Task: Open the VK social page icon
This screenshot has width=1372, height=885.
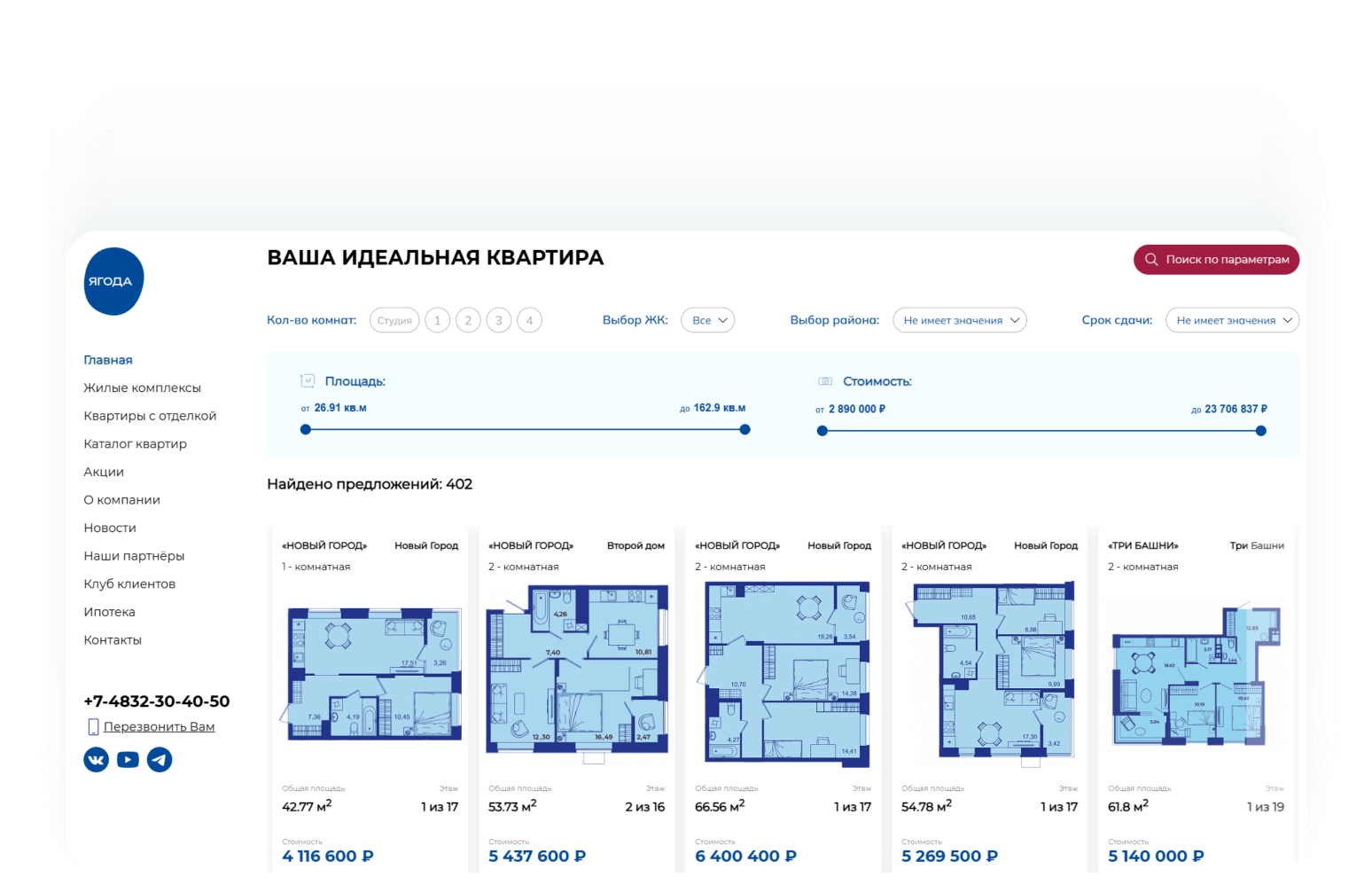Action: (96, 760)
